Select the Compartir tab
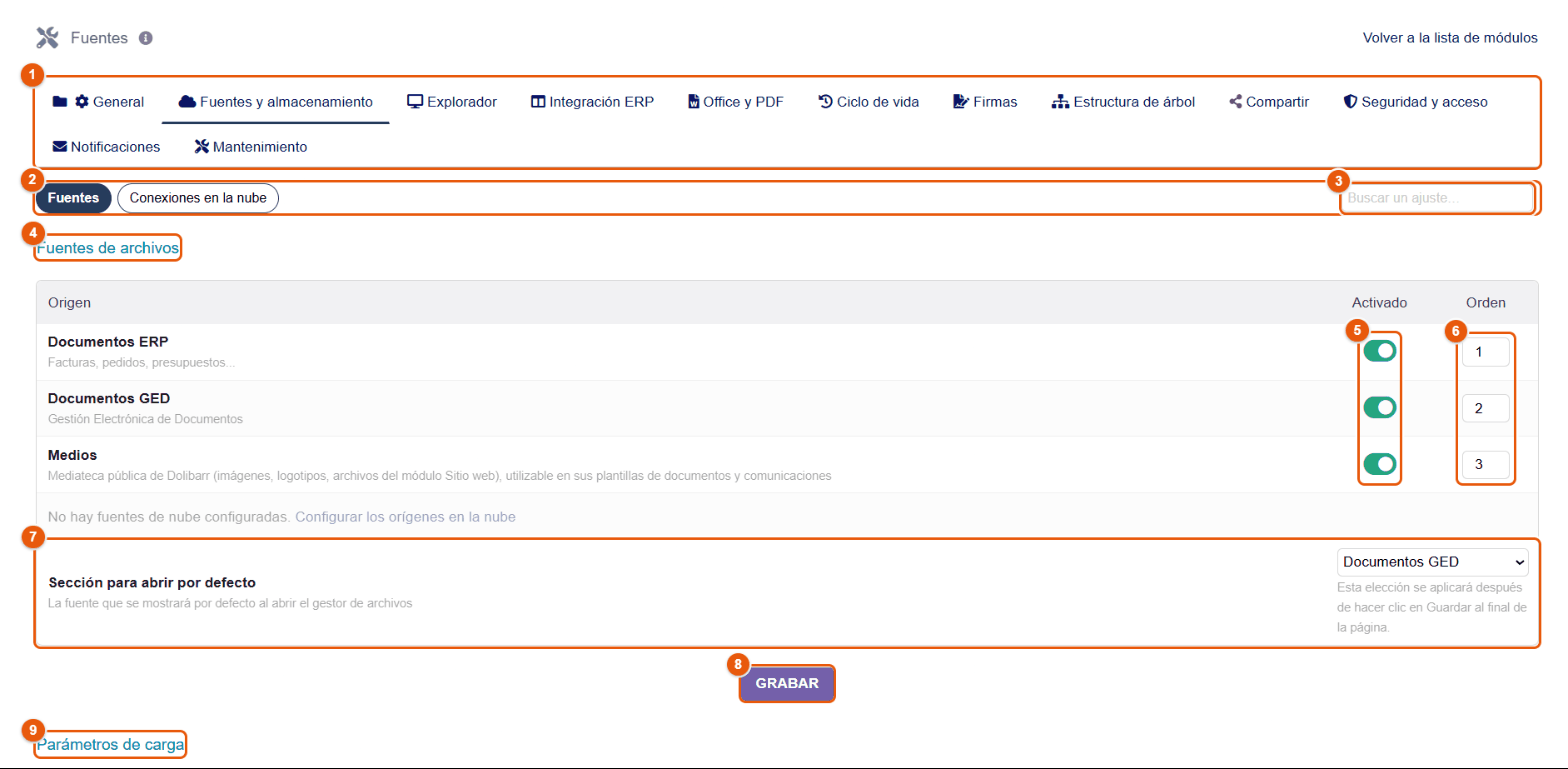 click(1269, 101)
